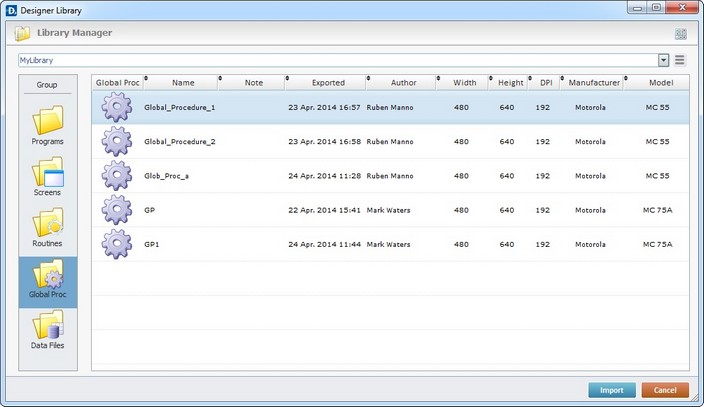Click author Ruben Manno in Global_Procedure_1 row
Image resolution: width=704 pixels, height=407 pixels.
pyautogui.click(x=390, y=107)
